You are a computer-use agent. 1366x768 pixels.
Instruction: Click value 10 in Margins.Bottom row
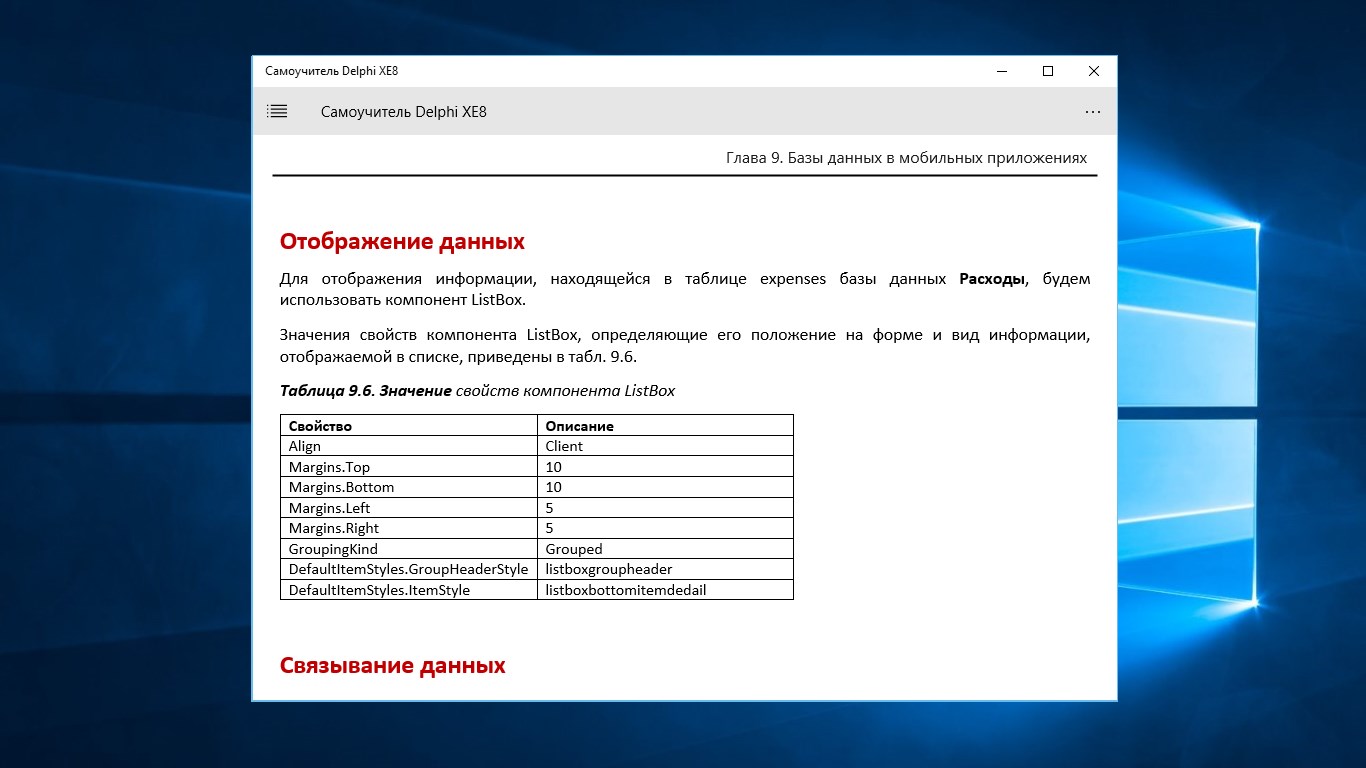tap(554, 487)
